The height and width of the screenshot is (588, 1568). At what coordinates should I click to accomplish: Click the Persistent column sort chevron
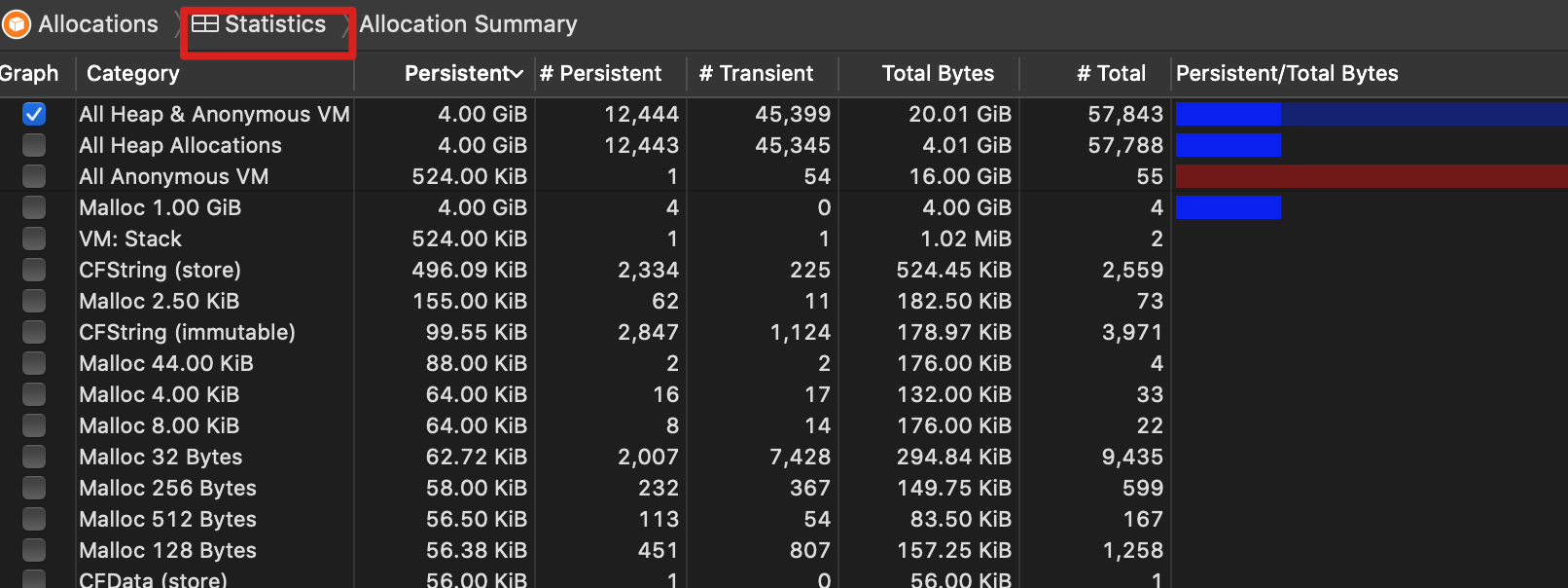click(x=517, y=74)
